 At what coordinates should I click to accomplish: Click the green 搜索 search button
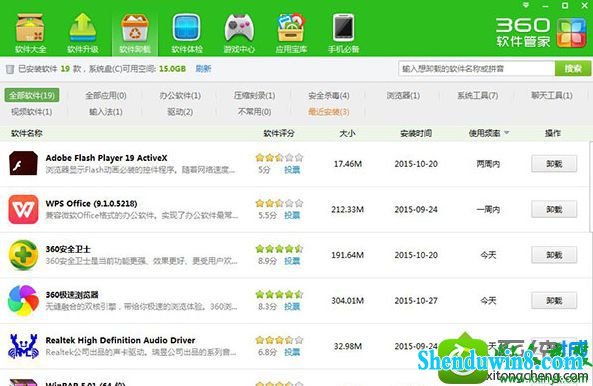coord(573,68)
